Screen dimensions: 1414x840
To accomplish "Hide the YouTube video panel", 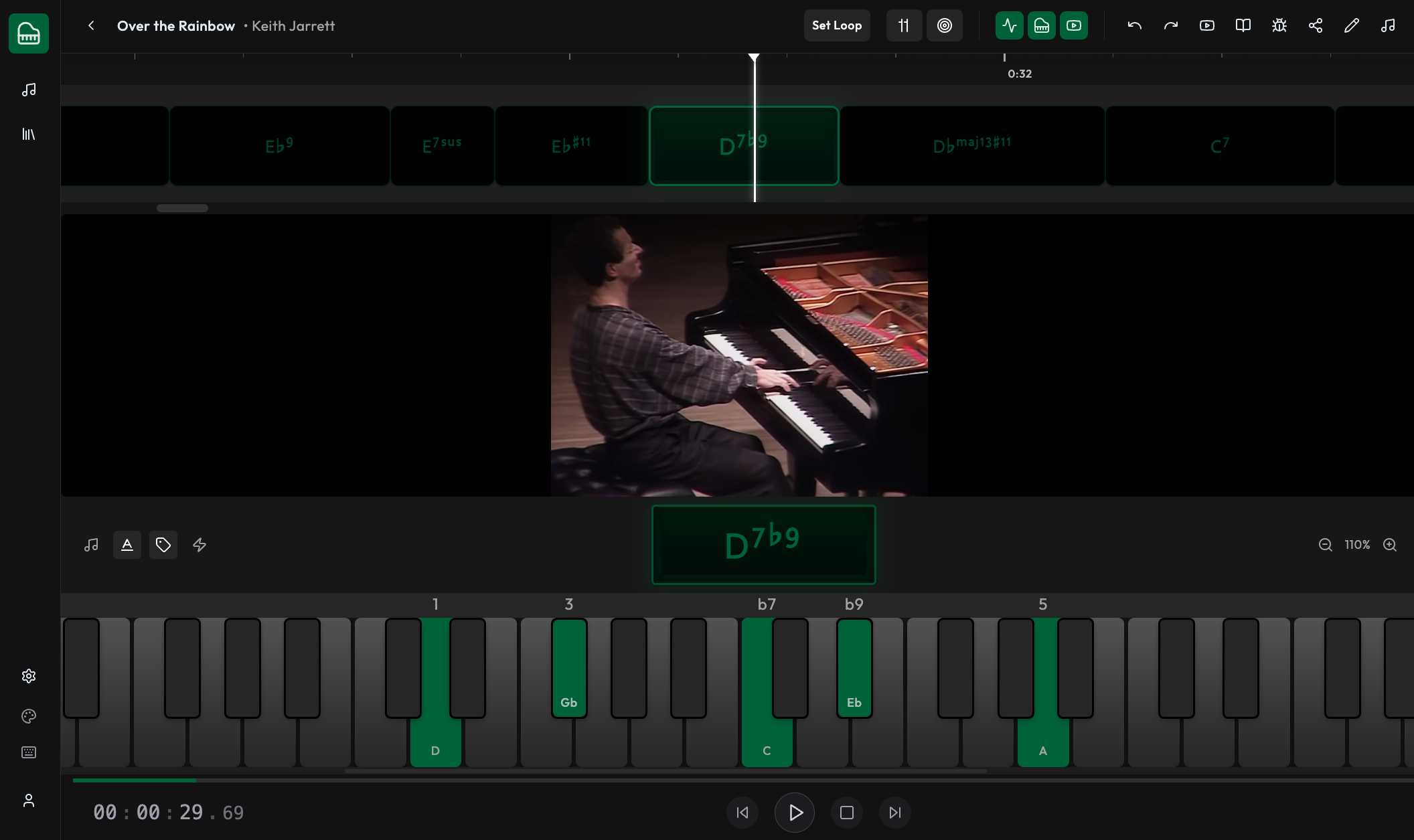I will pos(1074,25).
